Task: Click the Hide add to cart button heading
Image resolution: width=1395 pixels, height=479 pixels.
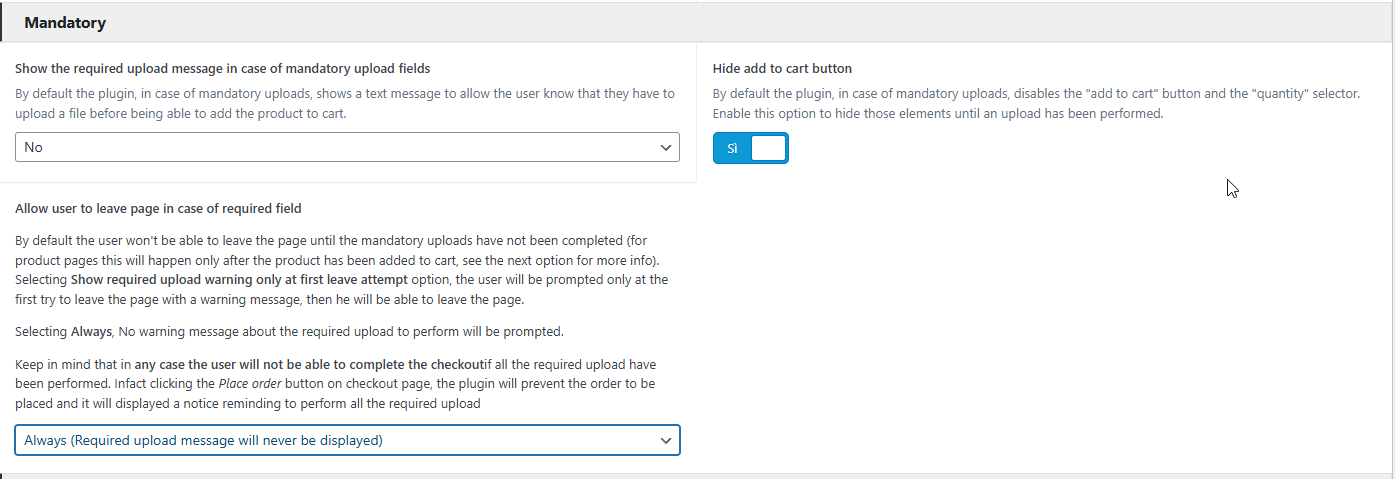Action: click(782, 69)
